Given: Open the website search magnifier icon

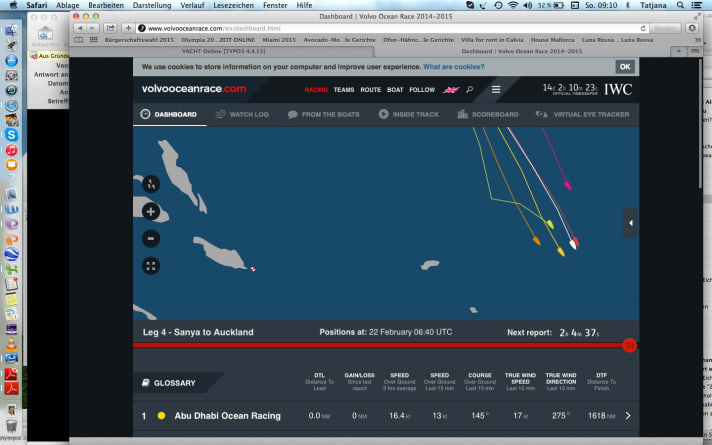Looking at the screenshot, I should tap(470, 89).
